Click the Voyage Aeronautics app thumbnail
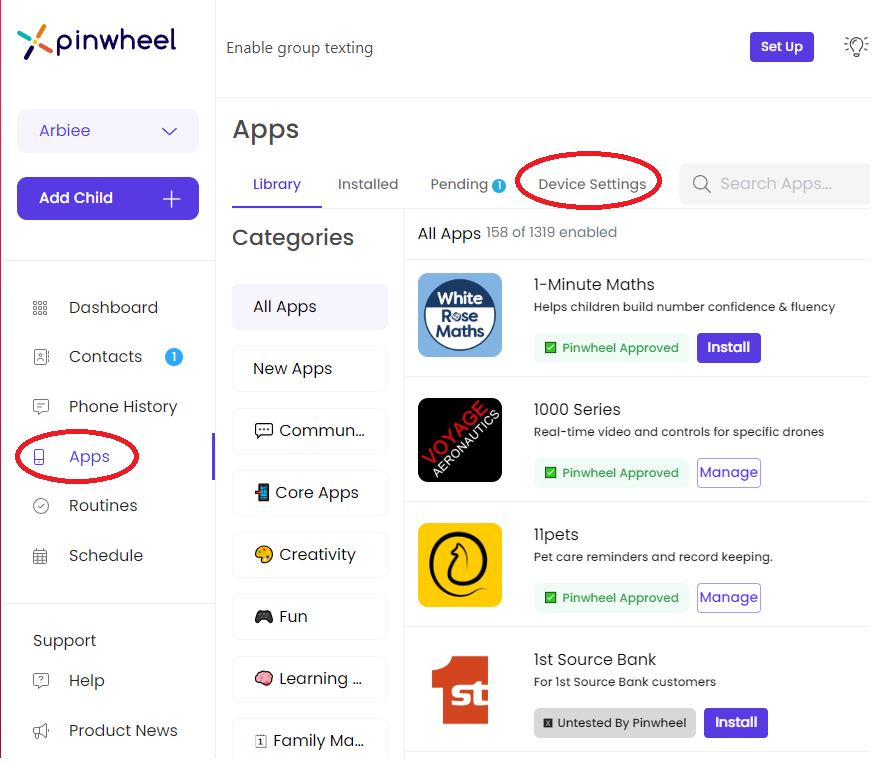878x764 pixels. tap(459, 440)
